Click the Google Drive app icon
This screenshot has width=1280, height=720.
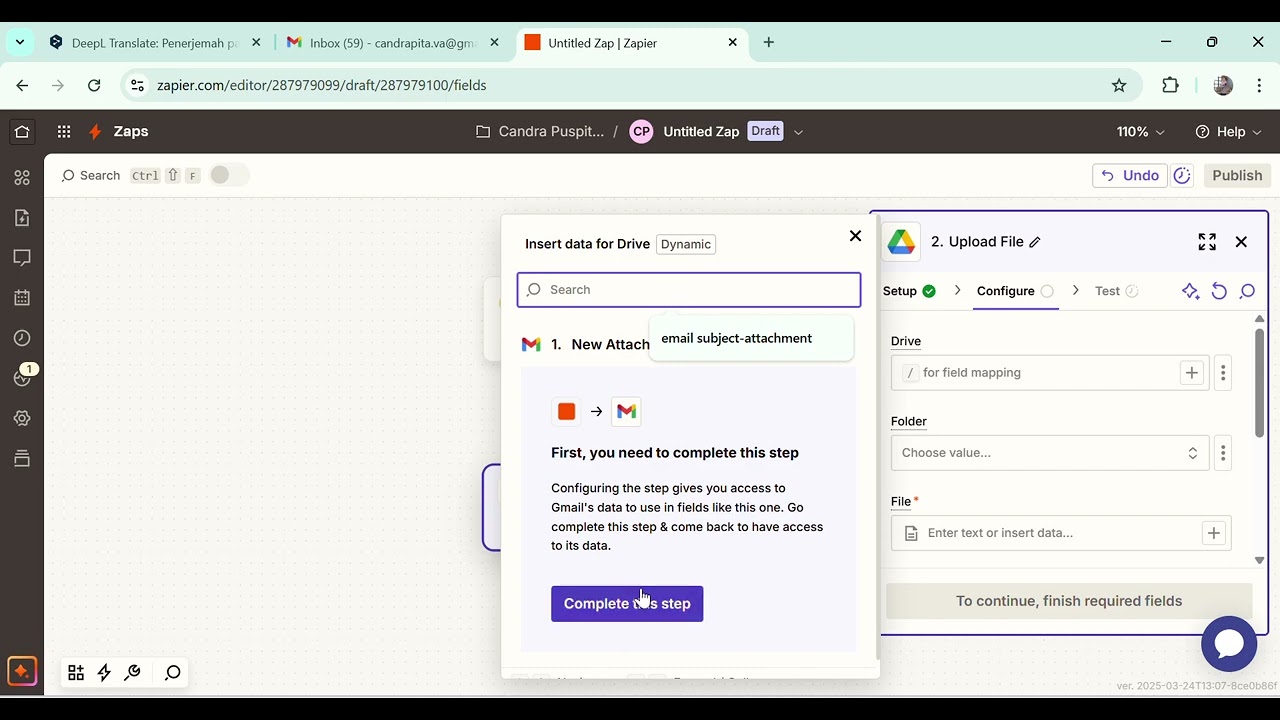[x=901, y=242]
